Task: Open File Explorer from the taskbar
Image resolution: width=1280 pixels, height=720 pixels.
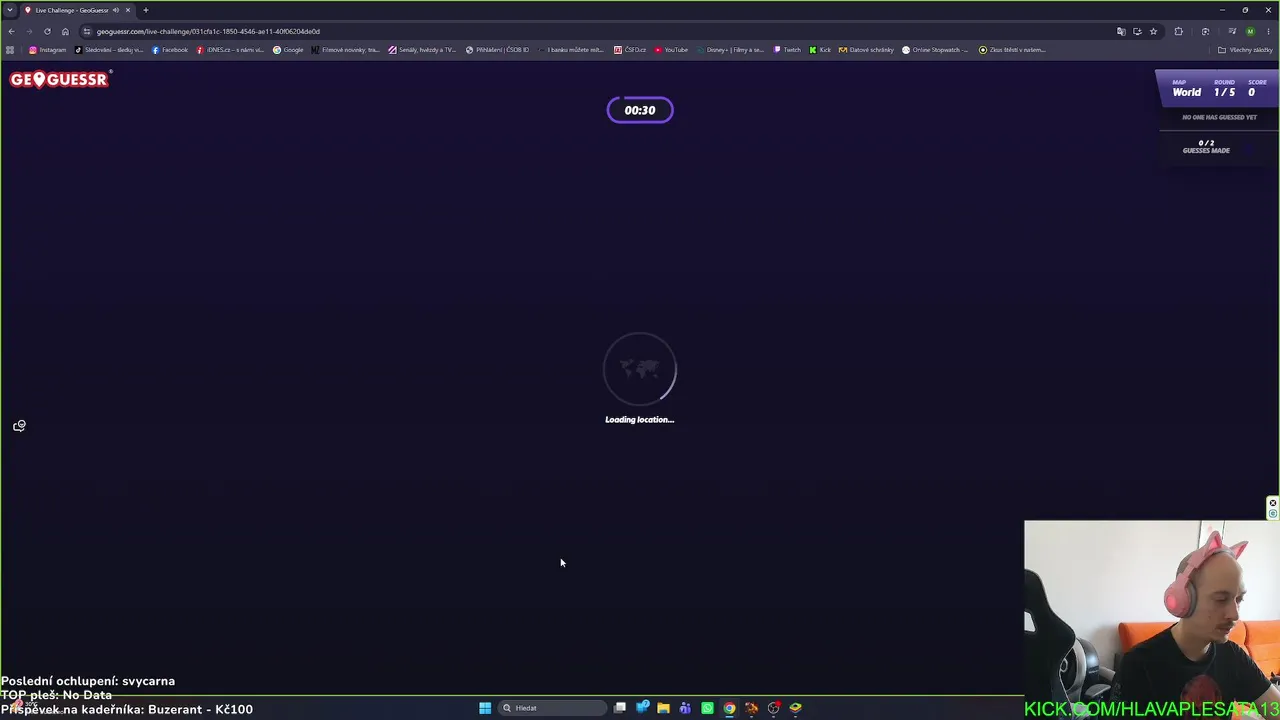Action: pos(663,708)
